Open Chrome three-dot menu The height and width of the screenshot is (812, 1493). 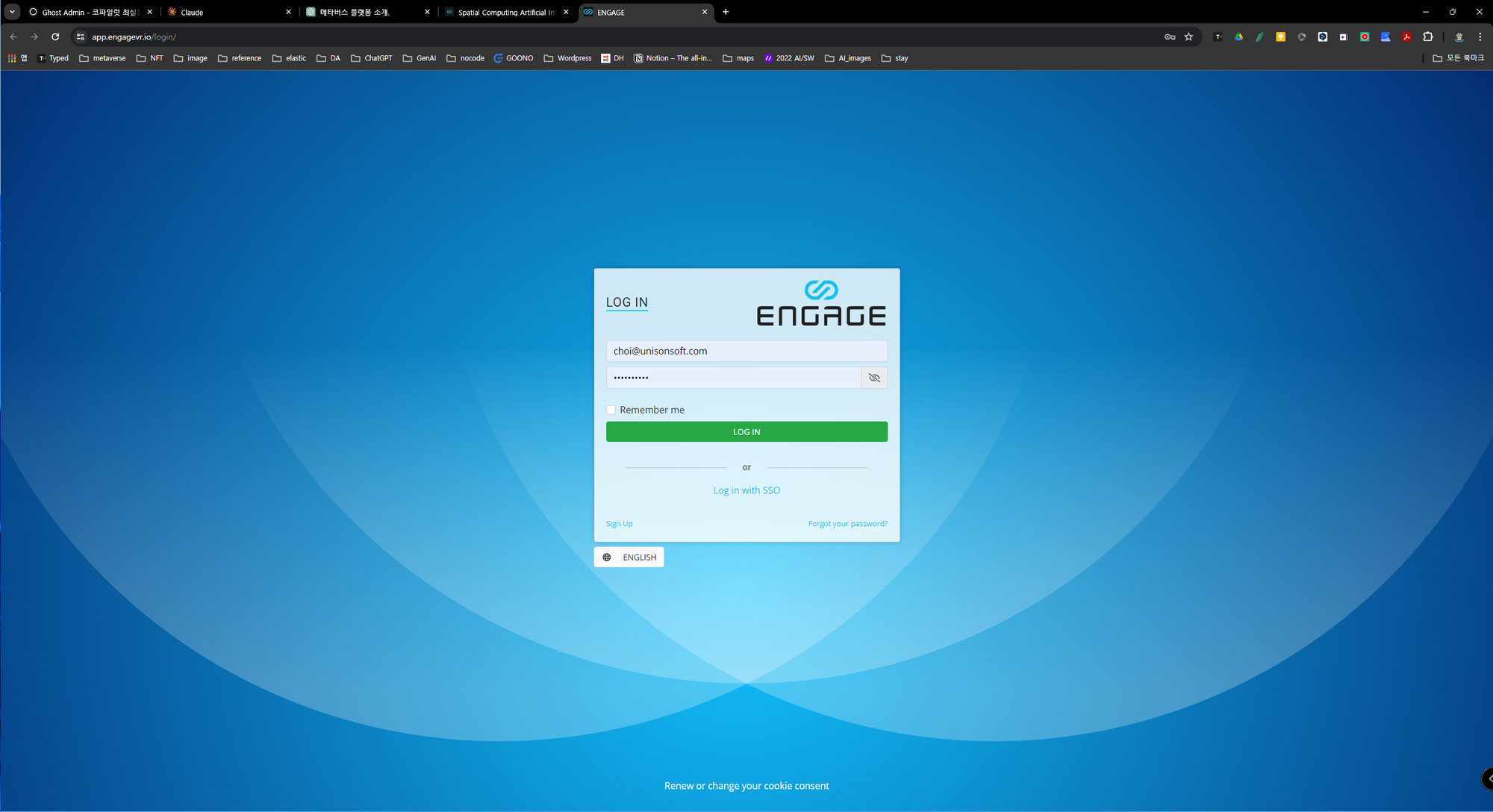1480,37
